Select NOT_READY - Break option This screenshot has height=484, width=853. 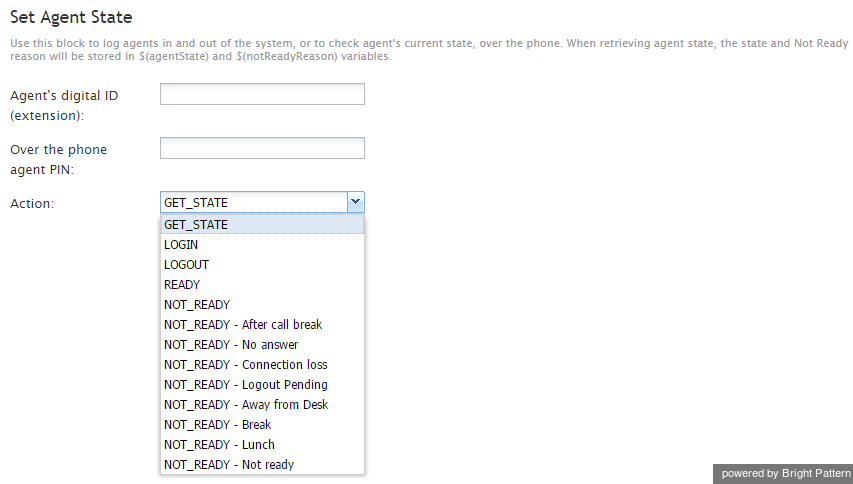click(x=262, y=425)
